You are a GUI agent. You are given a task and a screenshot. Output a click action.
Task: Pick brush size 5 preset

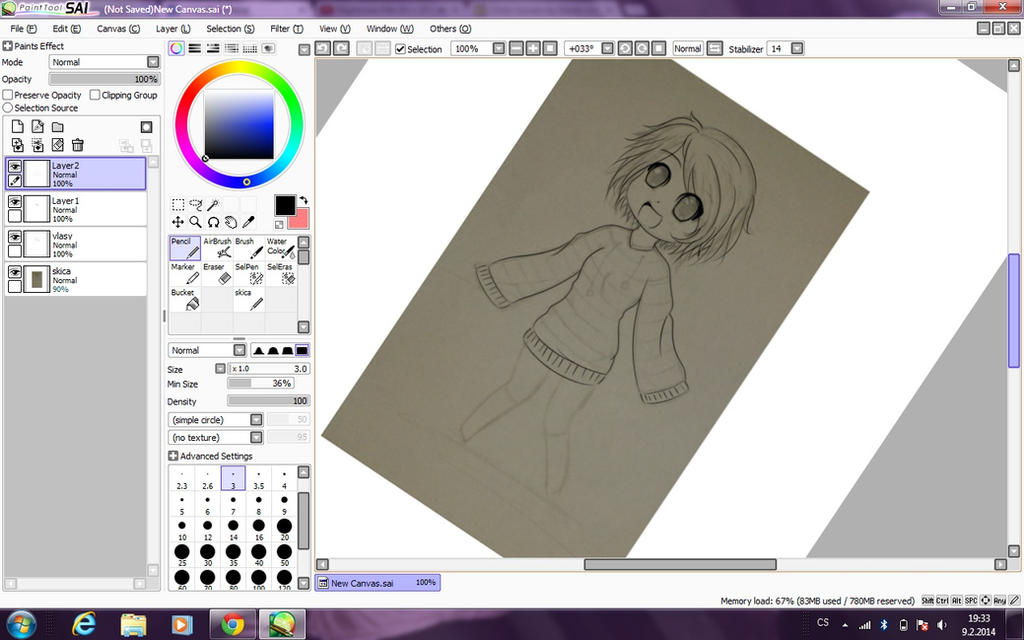(182, 504)
